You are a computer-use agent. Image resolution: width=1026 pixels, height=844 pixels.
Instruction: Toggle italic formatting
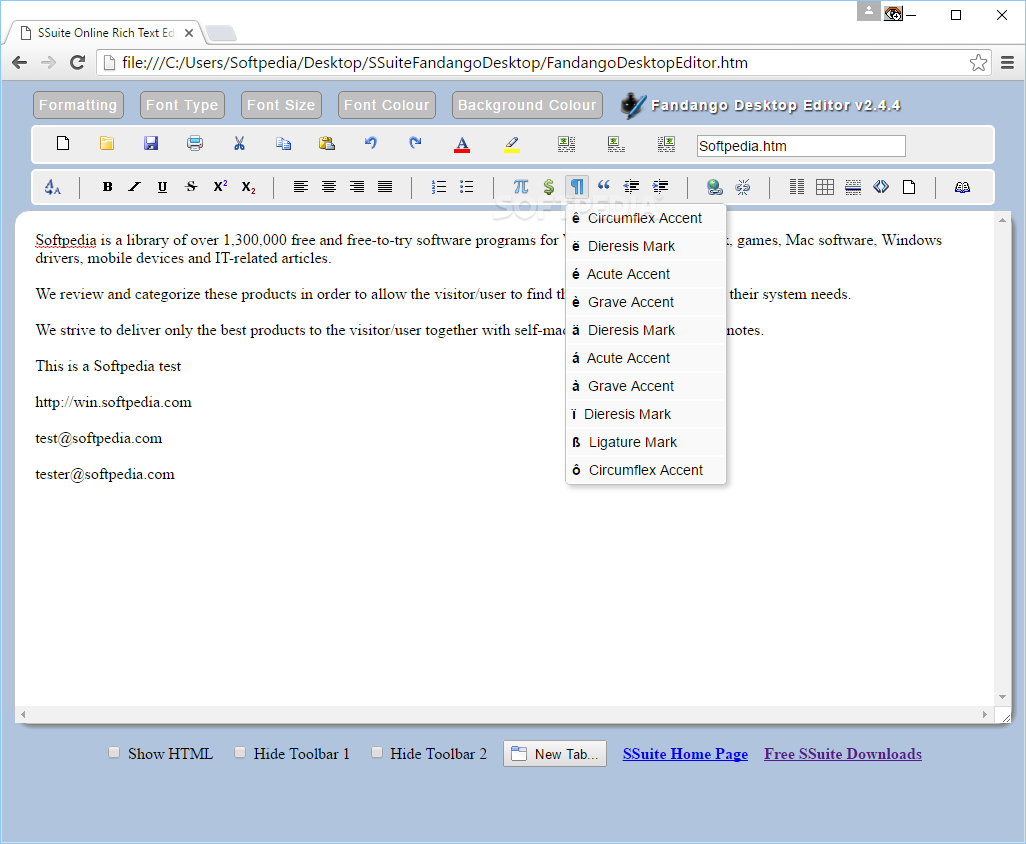tap(135, 187)
